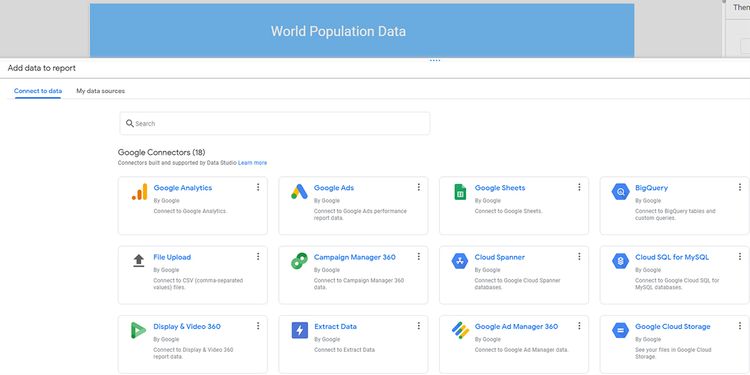Click the panel drag handle dots
The image size is (750, 375).
435,60
